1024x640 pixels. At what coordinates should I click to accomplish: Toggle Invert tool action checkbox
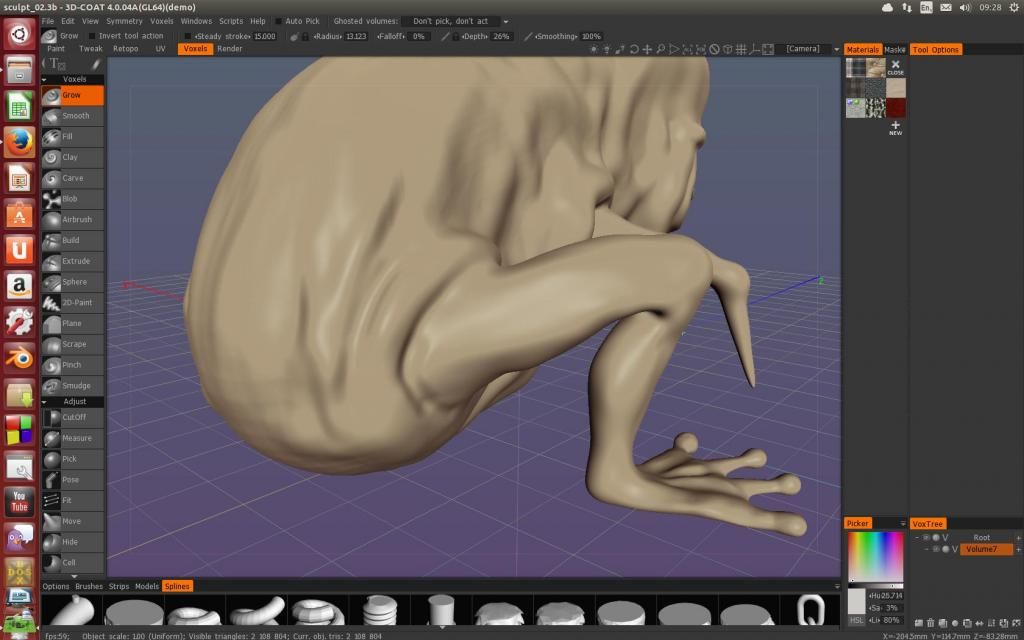point(92,36)
